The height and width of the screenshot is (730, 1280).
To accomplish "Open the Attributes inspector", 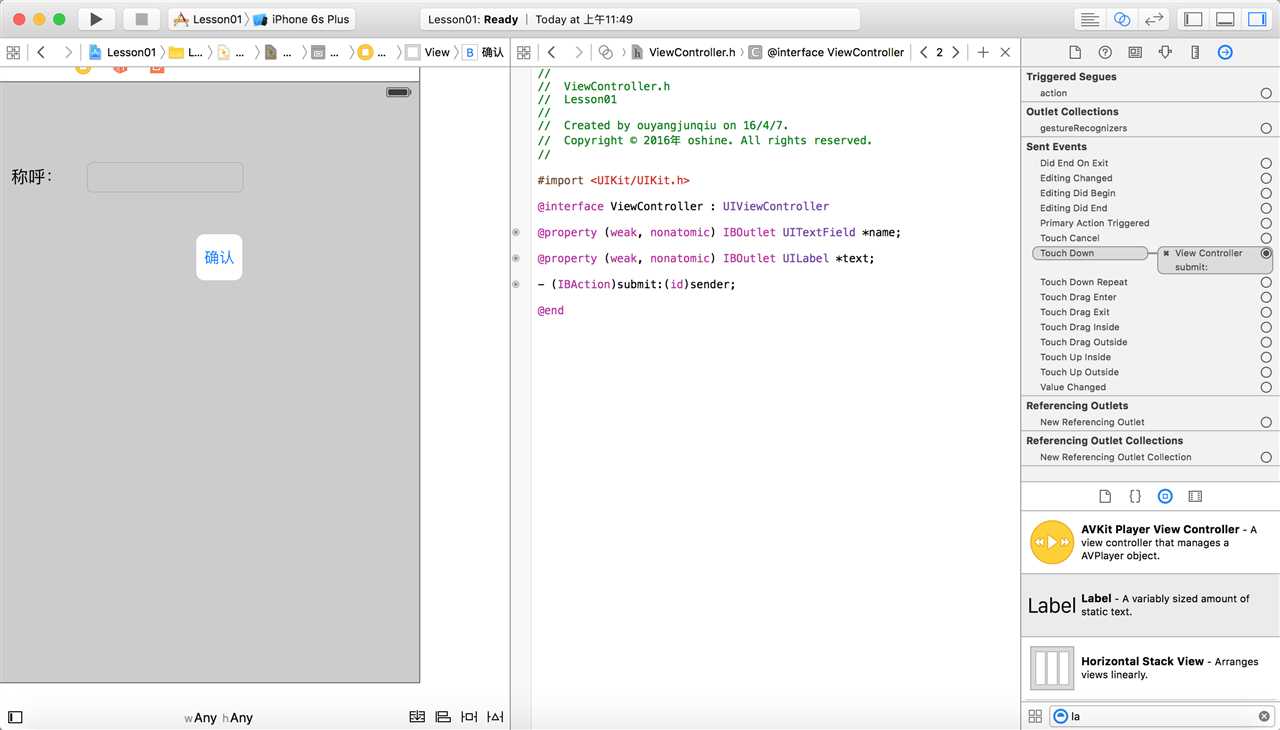I will point(1165,52).
